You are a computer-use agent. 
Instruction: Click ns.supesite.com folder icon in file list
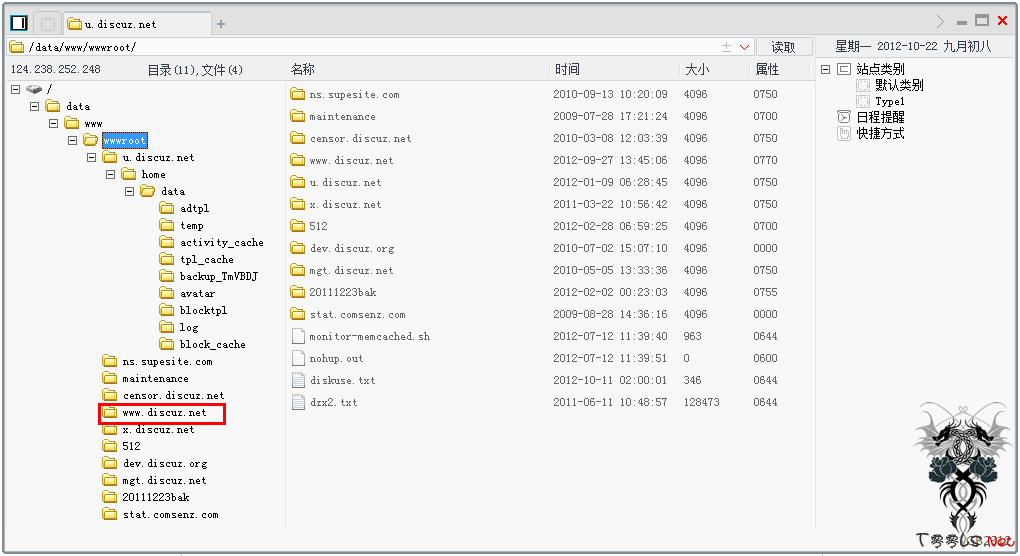[298, 94]
